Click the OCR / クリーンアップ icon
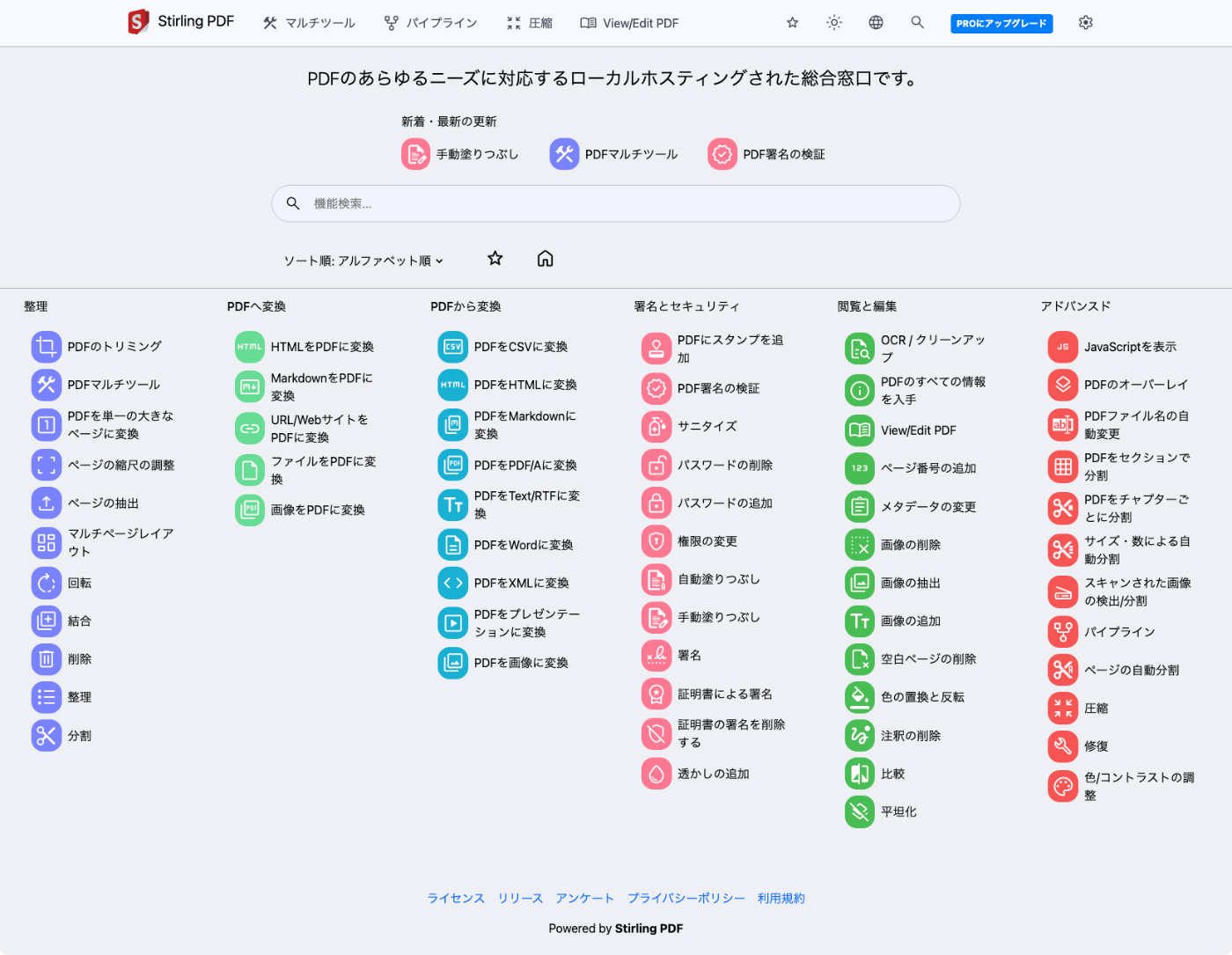This screenshot has width=1232, height=955. coord(860,349)
